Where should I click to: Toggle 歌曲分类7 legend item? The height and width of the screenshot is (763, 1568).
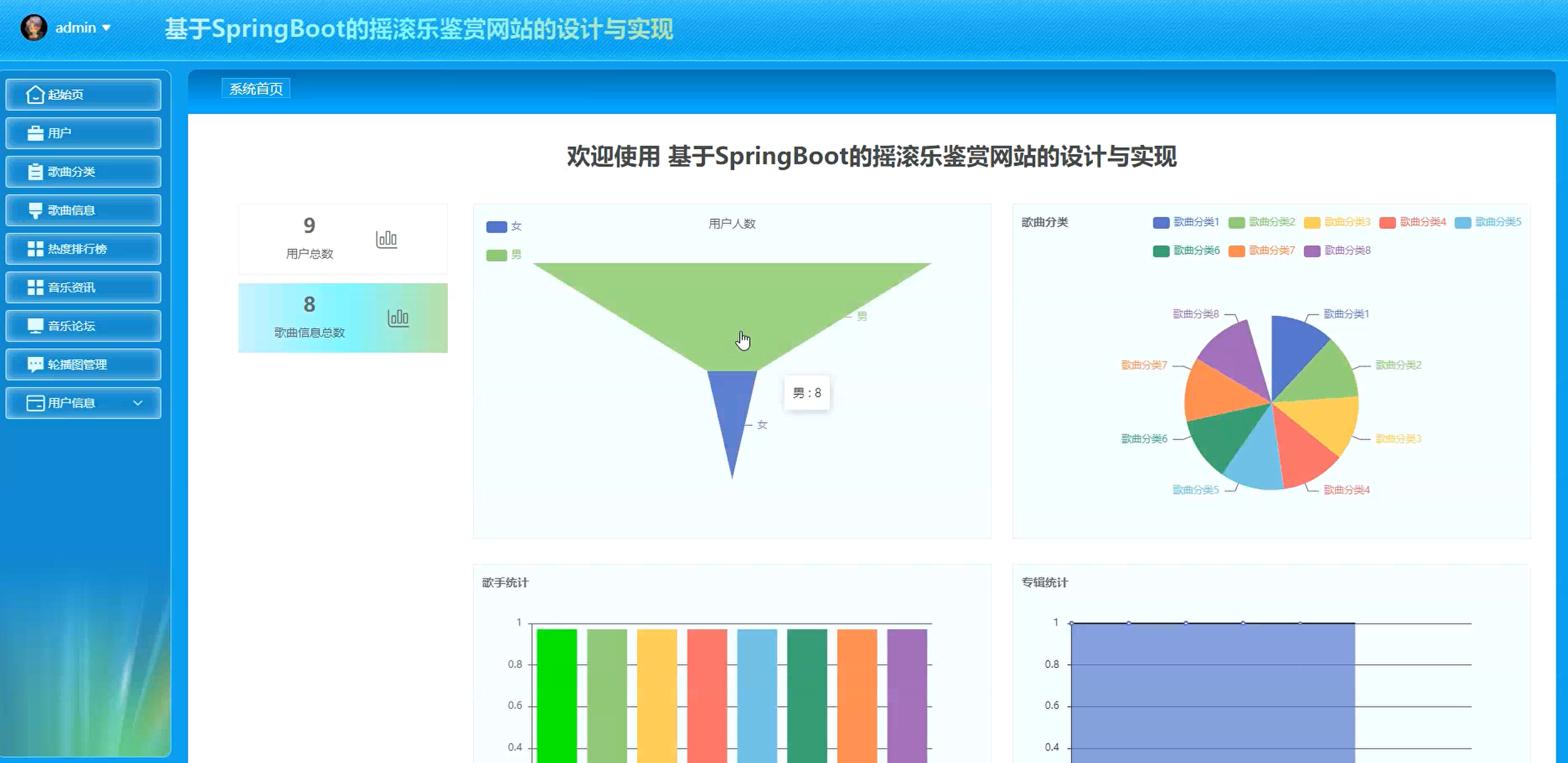[x=1261, y=250]
